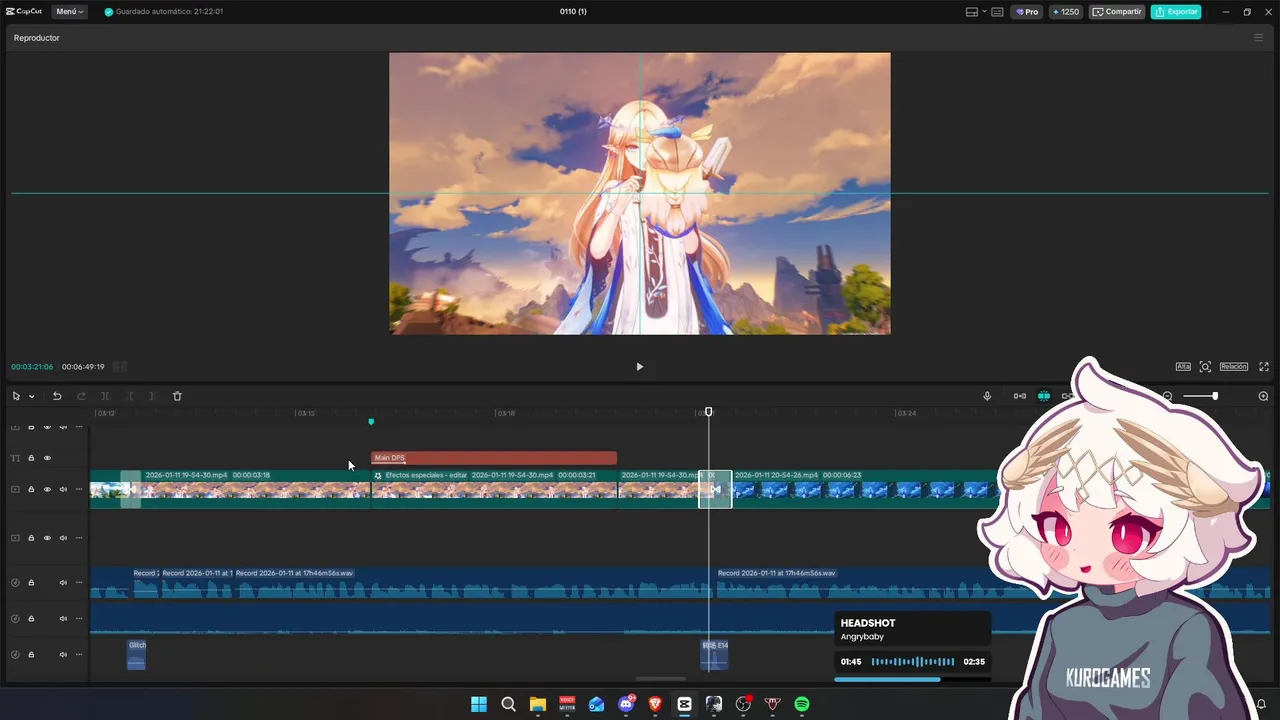Open Spotify from taskbar
1280x720 pixels.
tap(802, 704)
